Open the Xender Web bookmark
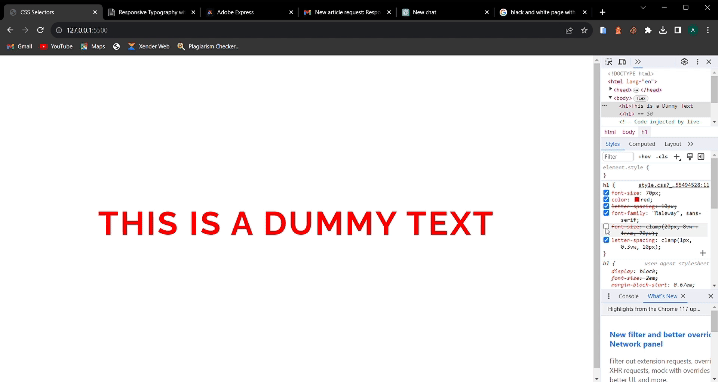Viewport: 718px width, 382px height. coord(149,46)
